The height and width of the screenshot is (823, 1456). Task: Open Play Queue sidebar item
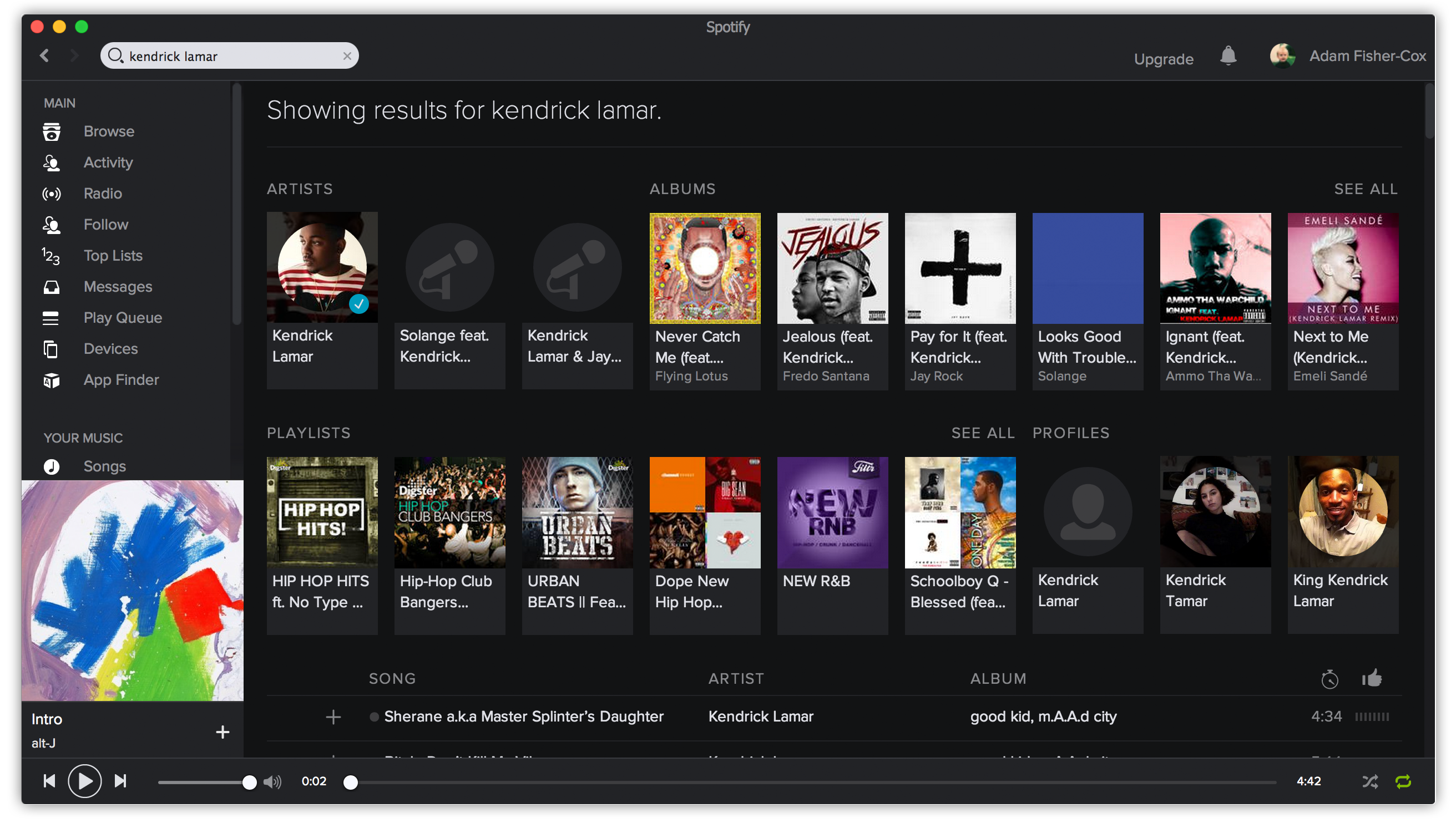[x=123, y=318]
